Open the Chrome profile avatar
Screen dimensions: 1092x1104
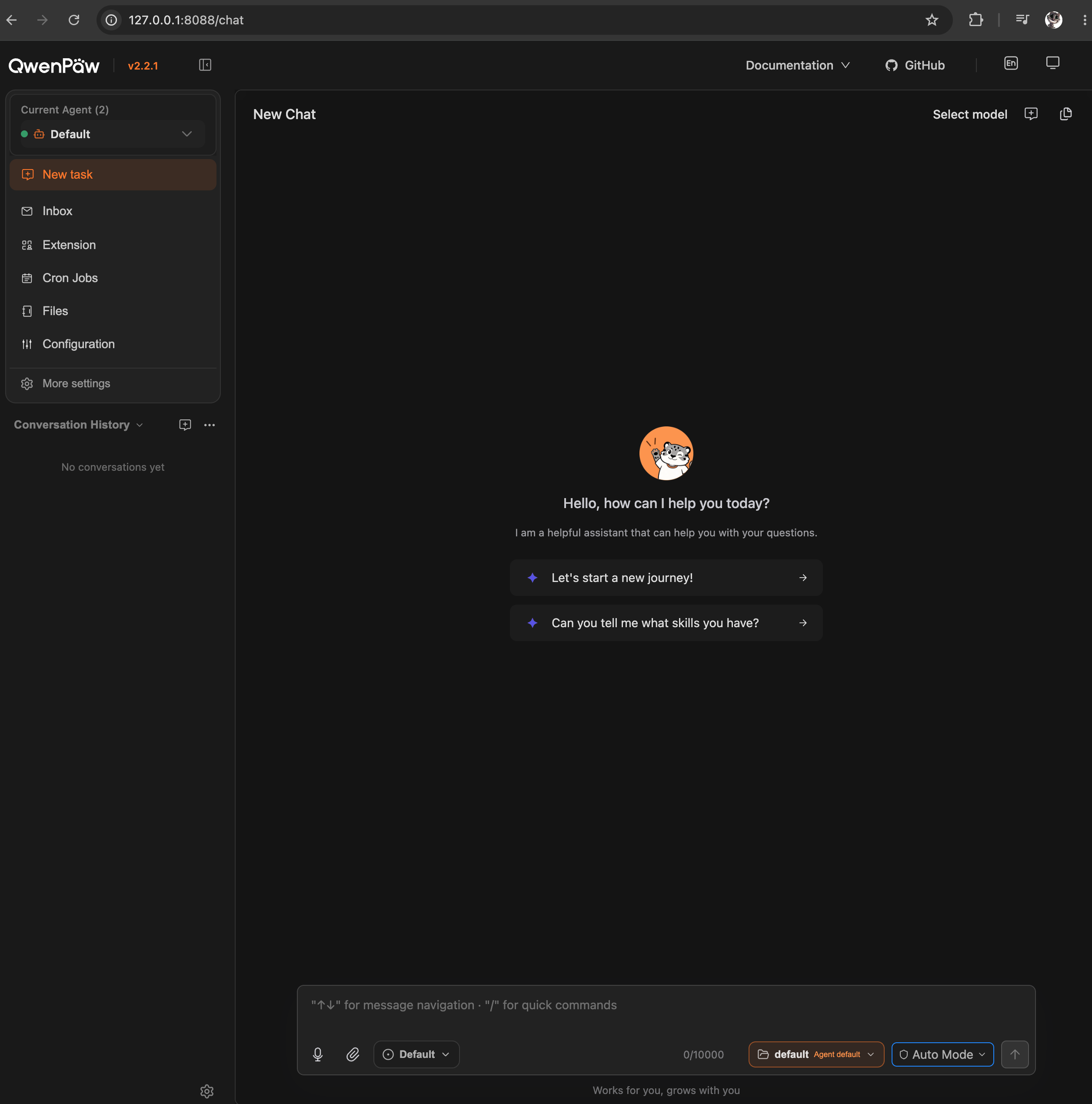(1053, 20)
